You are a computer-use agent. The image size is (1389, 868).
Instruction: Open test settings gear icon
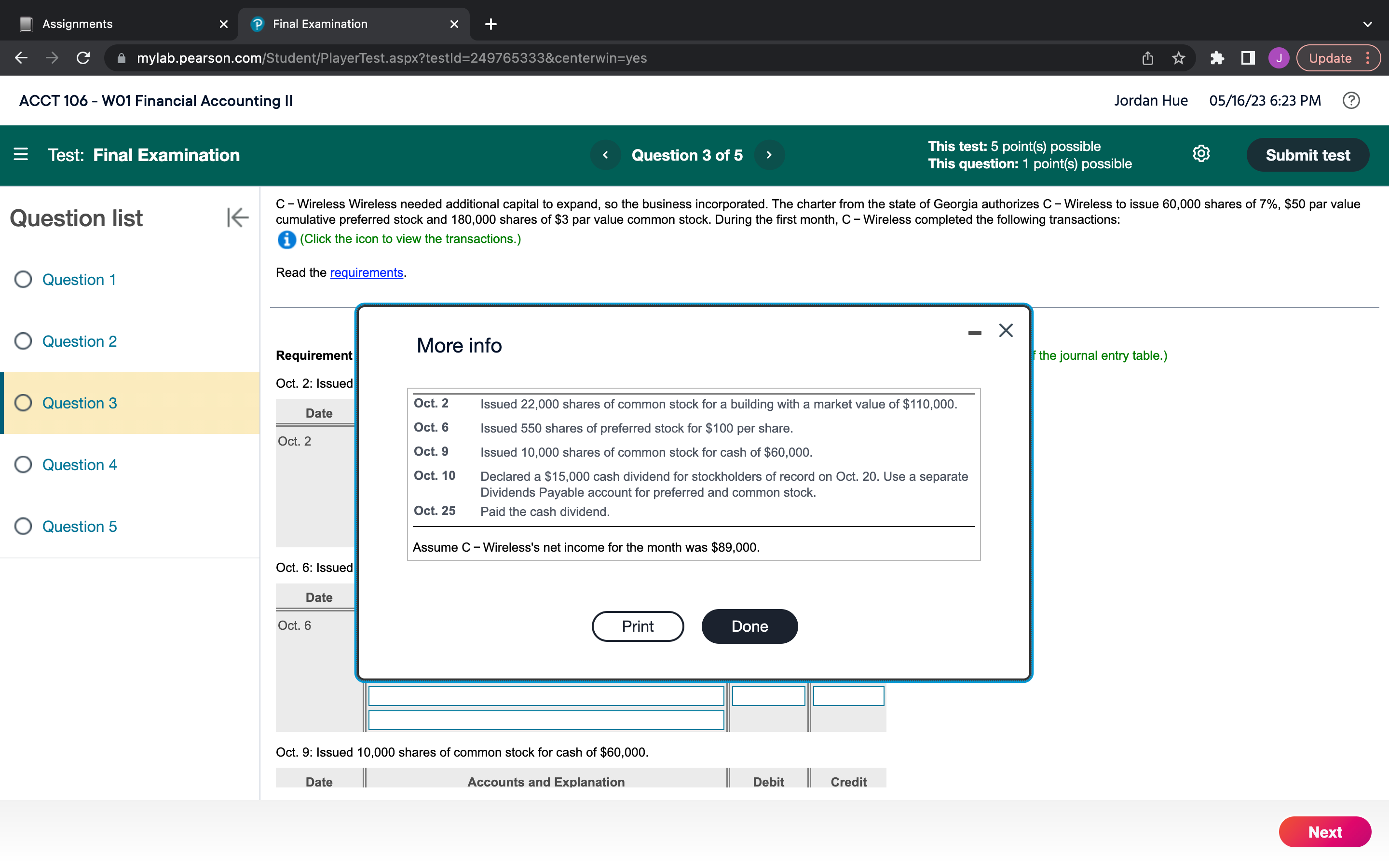(1201, 154)
